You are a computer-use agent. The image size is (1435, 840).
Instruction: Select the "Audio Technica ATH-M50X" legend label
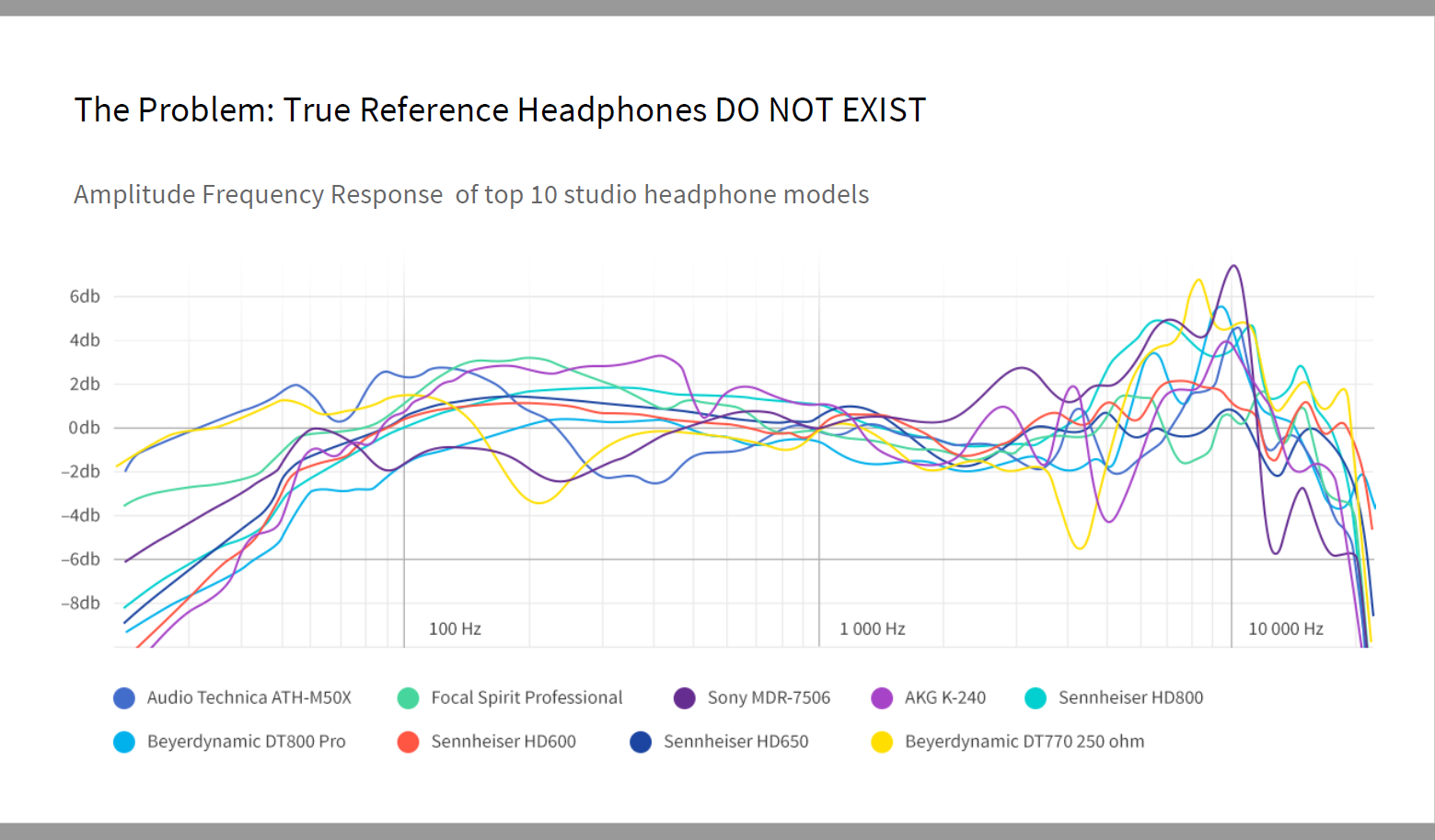tap(249, 697)
